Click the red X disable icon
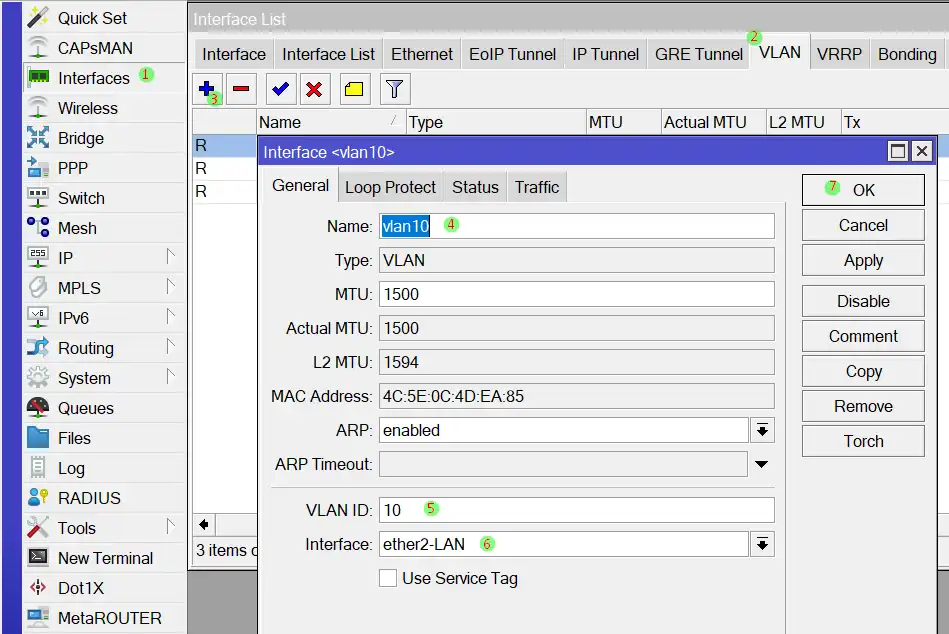This screenshot has height=634, width=949. 314,89
